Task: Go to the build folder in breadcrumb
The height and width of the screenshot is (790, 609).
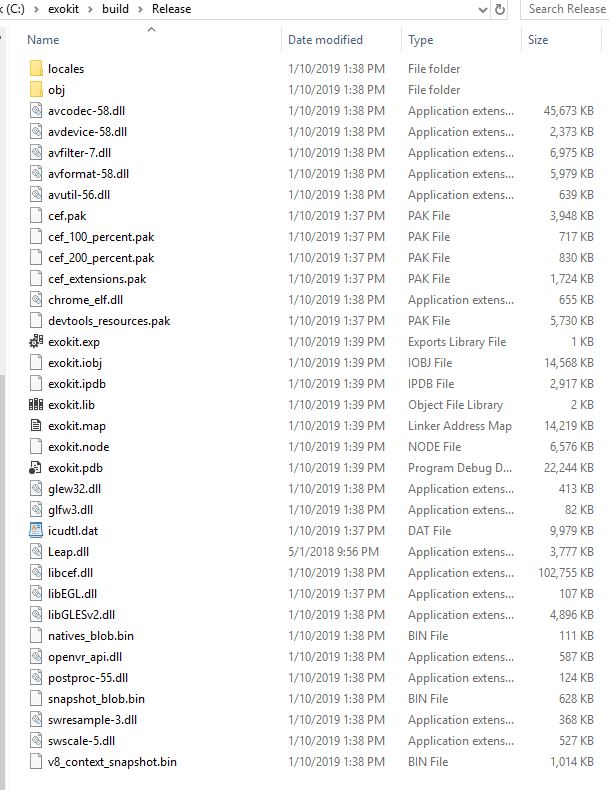Action: [x=115, y=9]
